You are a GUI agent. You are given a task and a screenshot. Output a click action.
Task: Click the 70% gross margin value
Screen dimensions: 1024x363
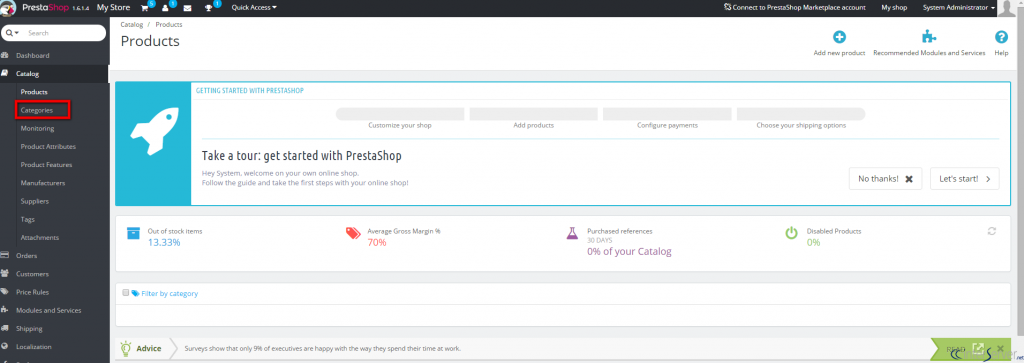coord(377,243)
